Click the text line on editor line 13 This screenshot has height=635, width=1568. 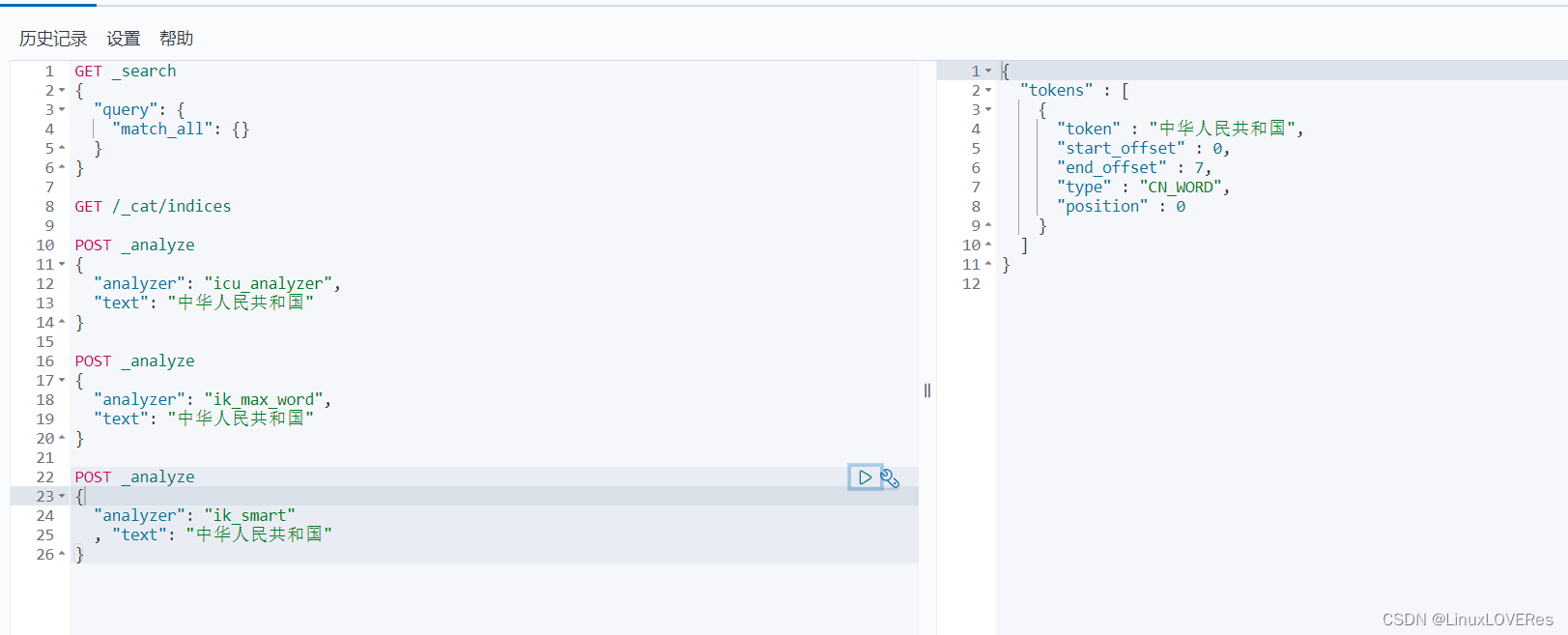pyautogui.click(x=204, y=303)
